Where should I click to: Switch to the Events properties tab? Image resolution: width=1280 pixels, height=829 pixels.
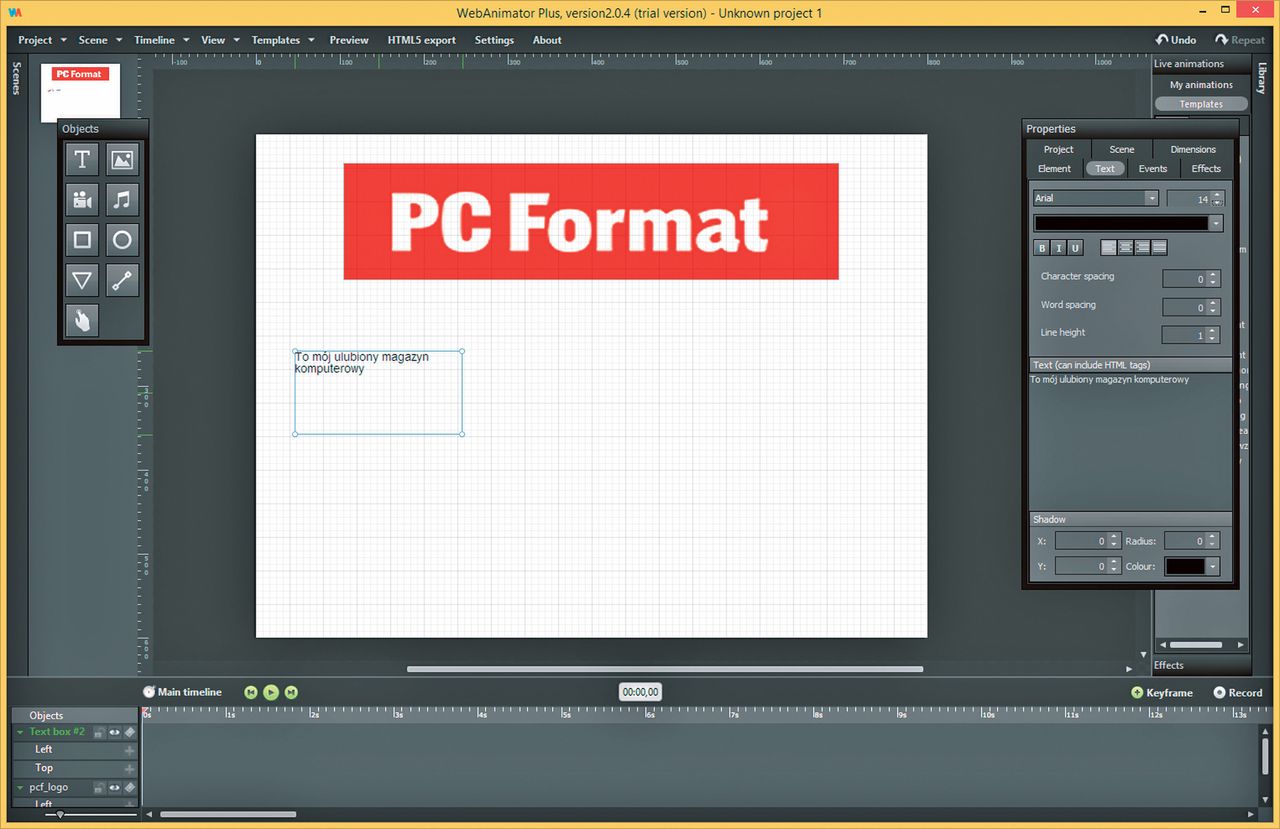tap(1153, 168)
